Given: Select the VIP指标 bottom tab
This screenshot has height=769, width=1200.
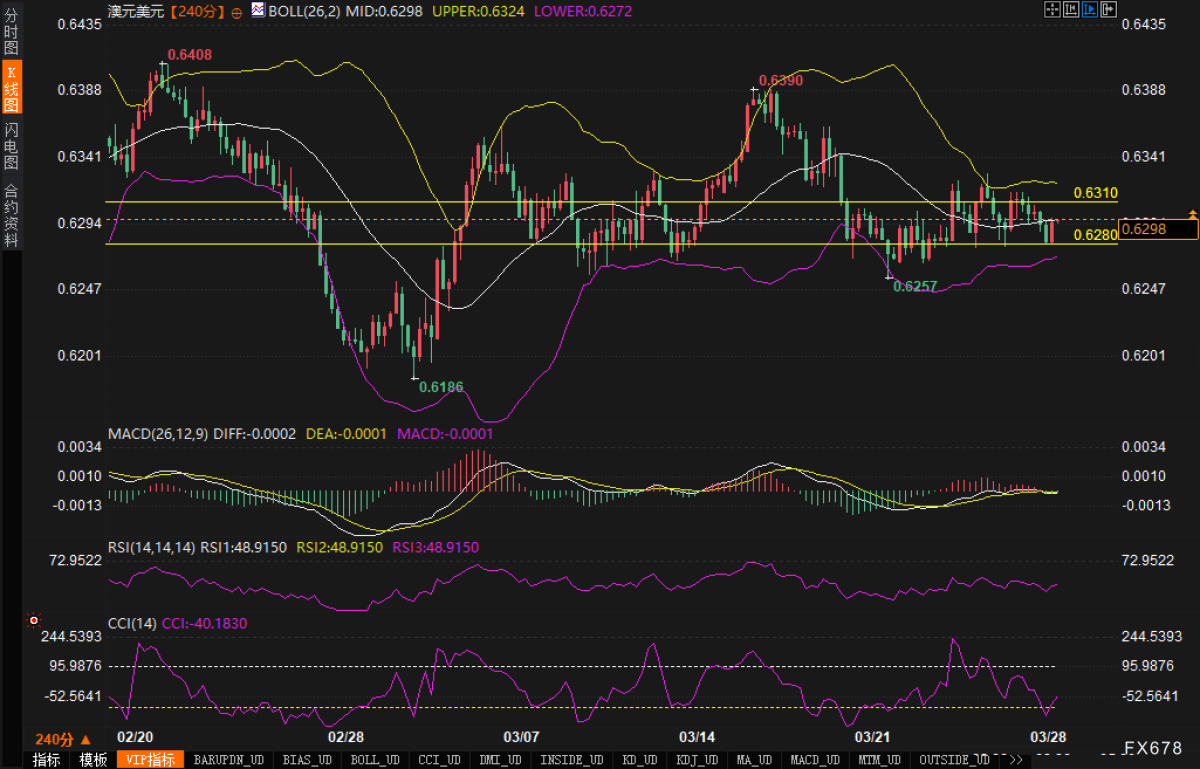Looking at the screenshot, I should click(x=150, y=760).
